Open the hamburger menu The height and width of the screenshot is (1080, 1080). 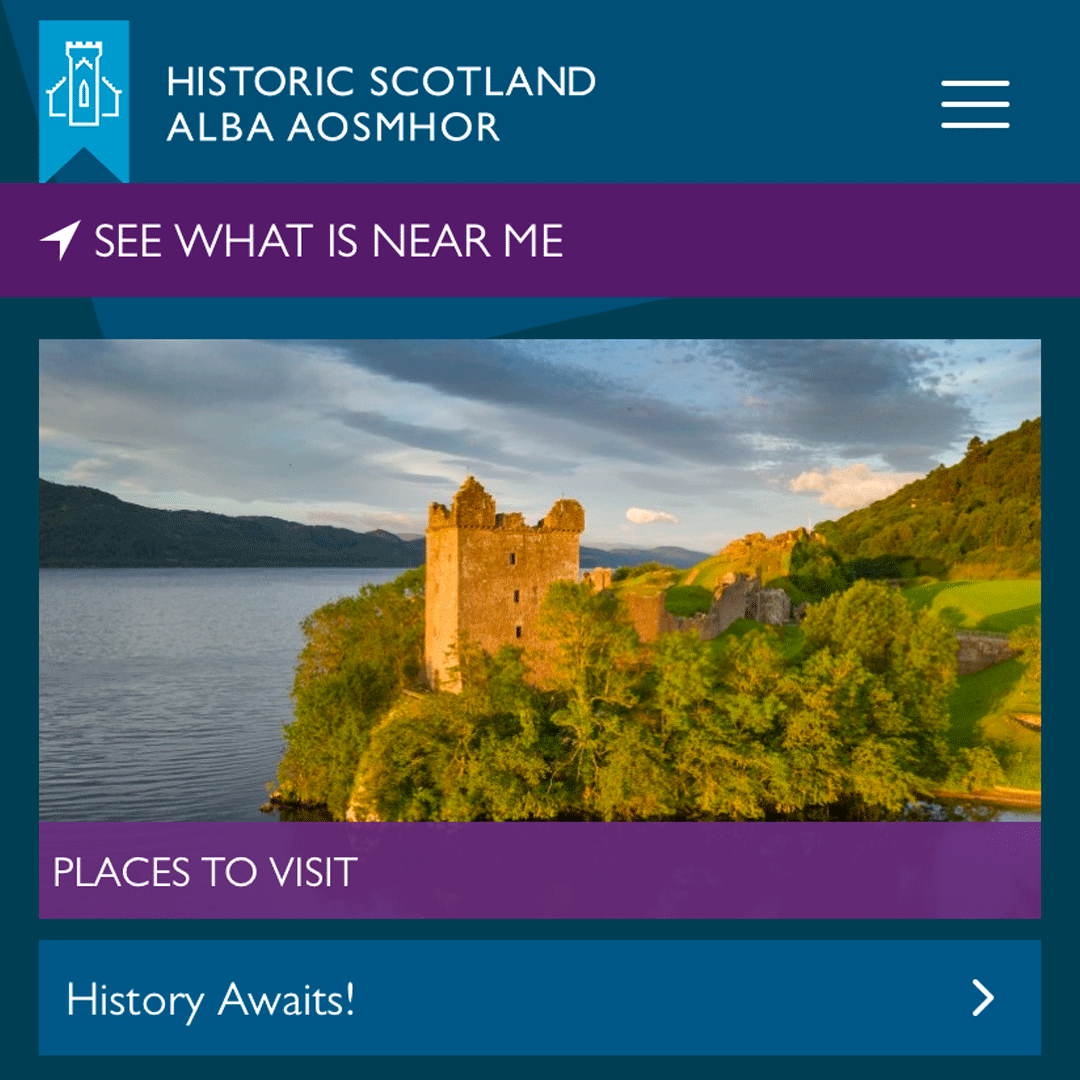[x=975, y=104]
